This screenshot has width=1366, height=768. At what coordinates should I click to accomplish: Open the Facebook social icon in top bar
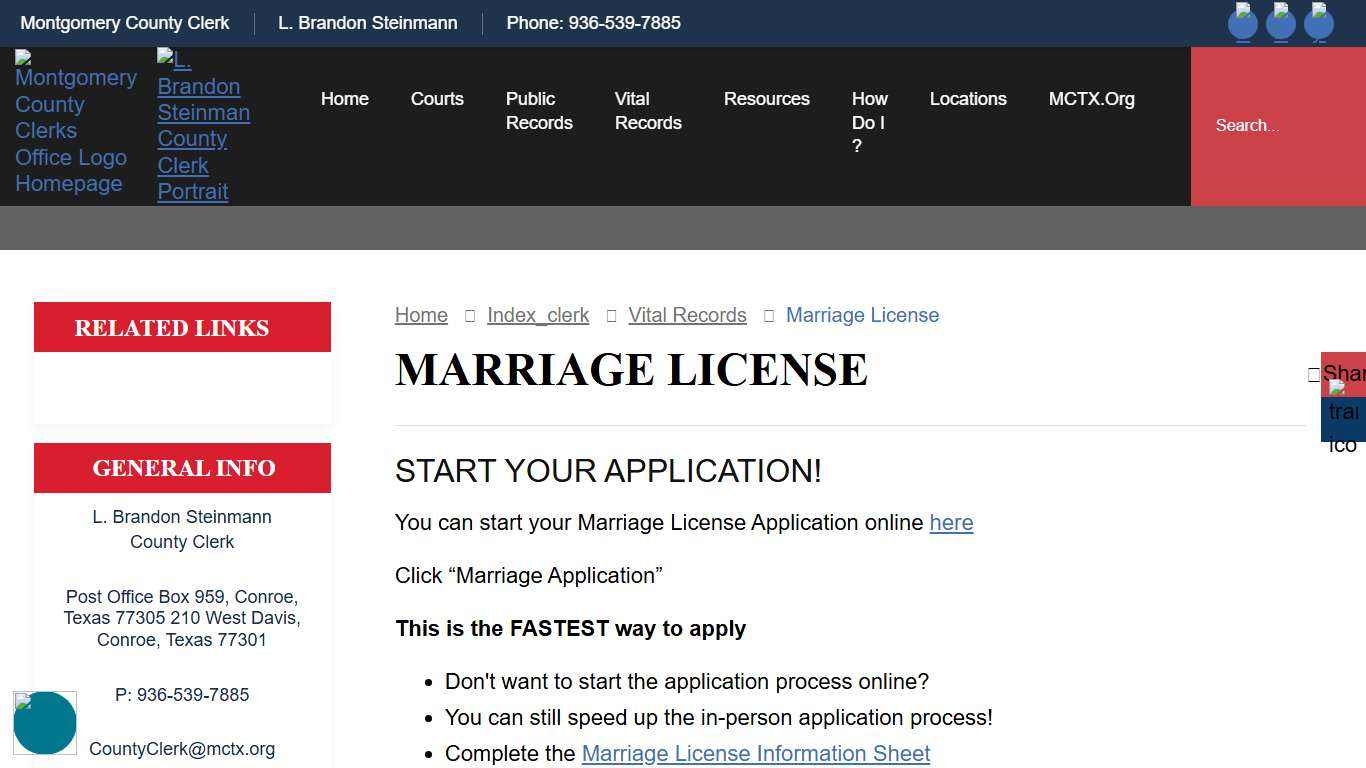(1243, 22)
